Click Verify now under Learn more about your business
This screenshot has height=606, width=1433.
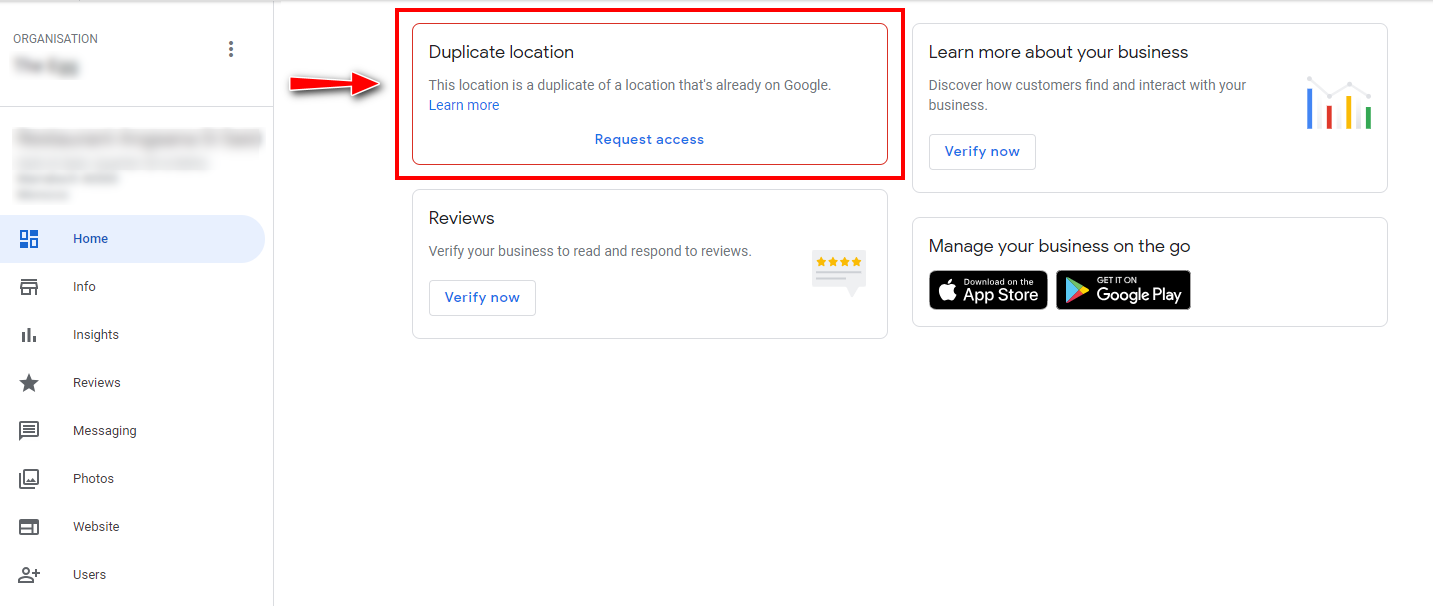coord(982,152)
